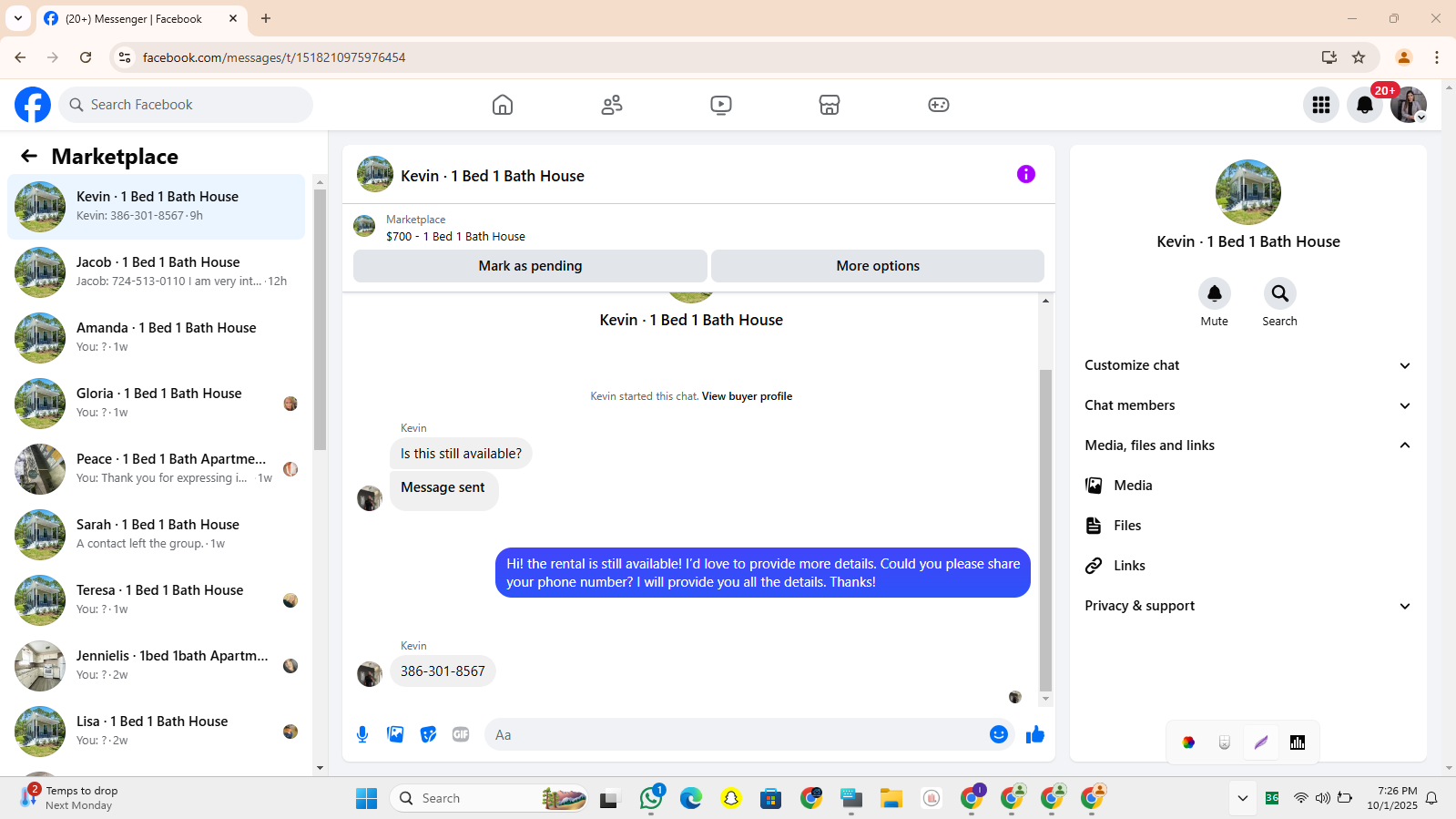Click the install app icon in address bar
This screenshot has width=1456, height=819.
(x=1329, y=57)
